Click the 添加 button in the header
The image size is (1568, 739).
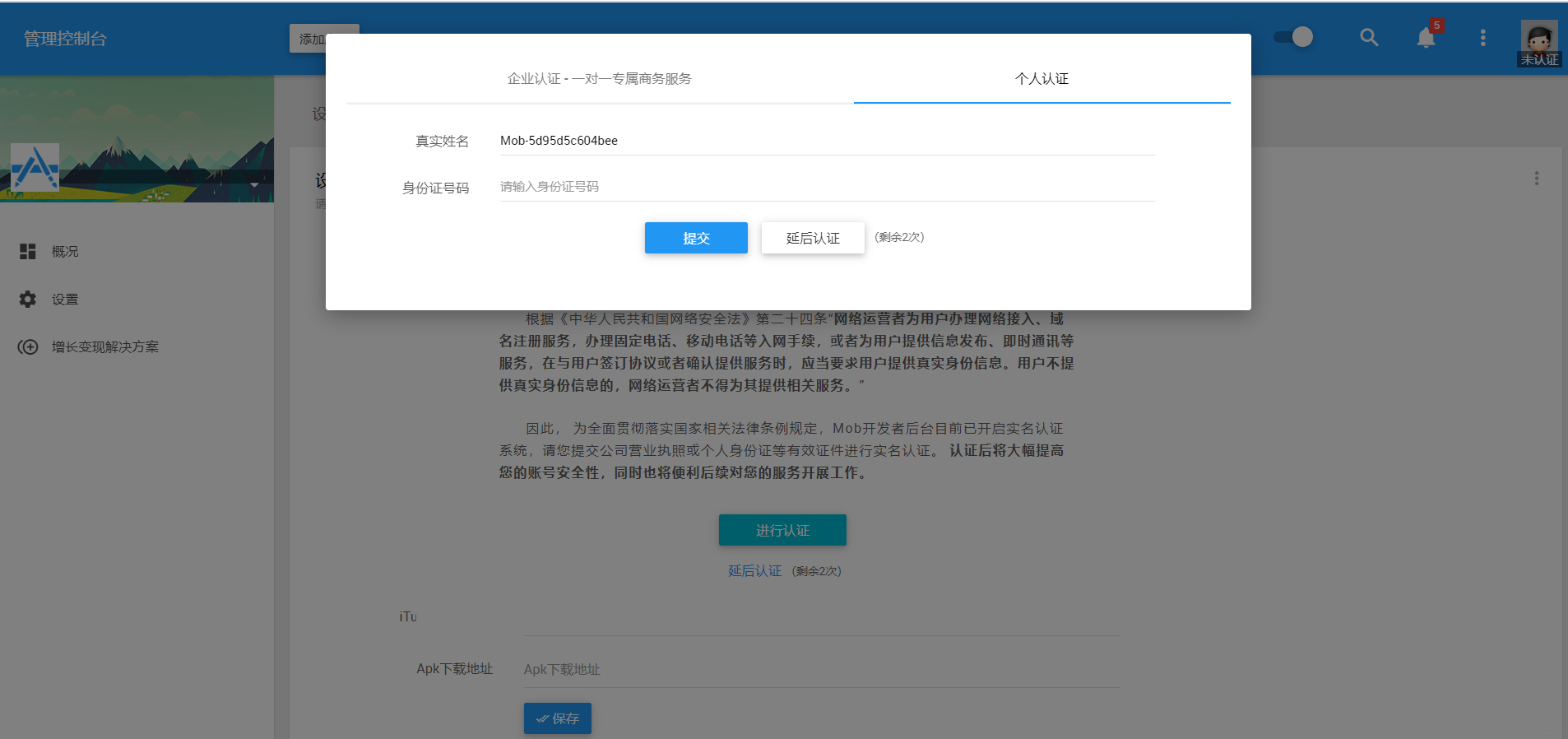click(308, 39)
